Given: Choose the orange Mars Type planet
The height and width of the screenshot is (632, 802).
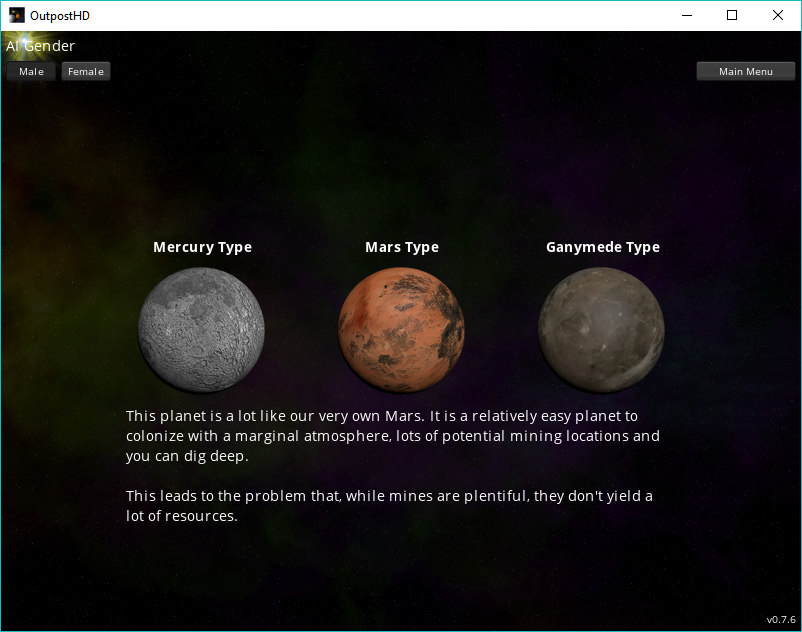Looking at the screenshot, I should tap(402, 330).
